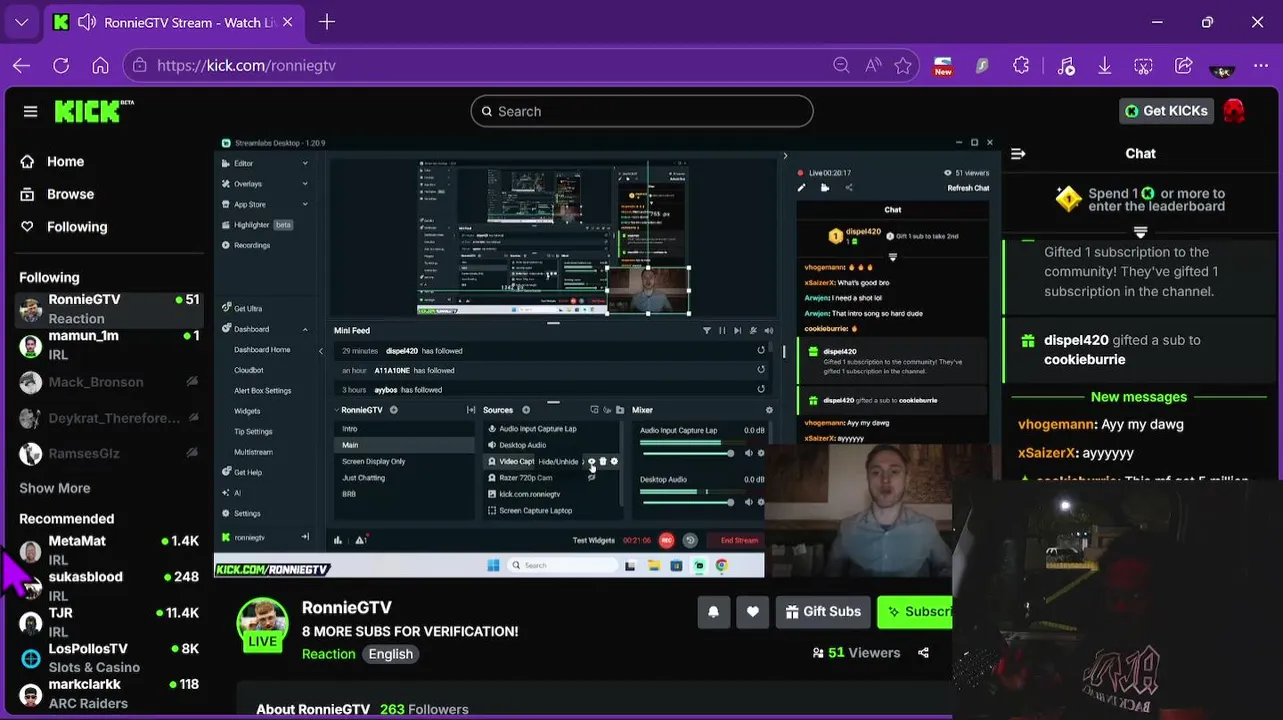
Task: Toggle the Streamlabs REC button
Action: [666, 540]
